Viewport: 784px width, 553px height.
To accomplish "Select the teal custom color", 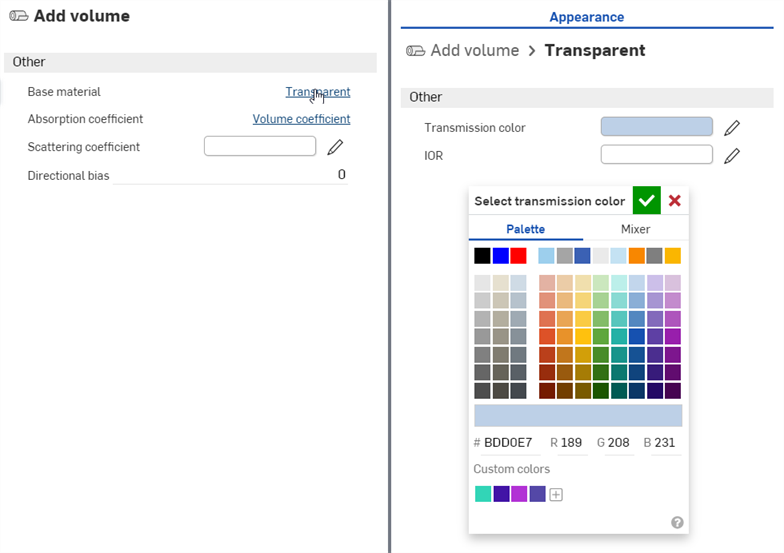I will coord(483,494).
